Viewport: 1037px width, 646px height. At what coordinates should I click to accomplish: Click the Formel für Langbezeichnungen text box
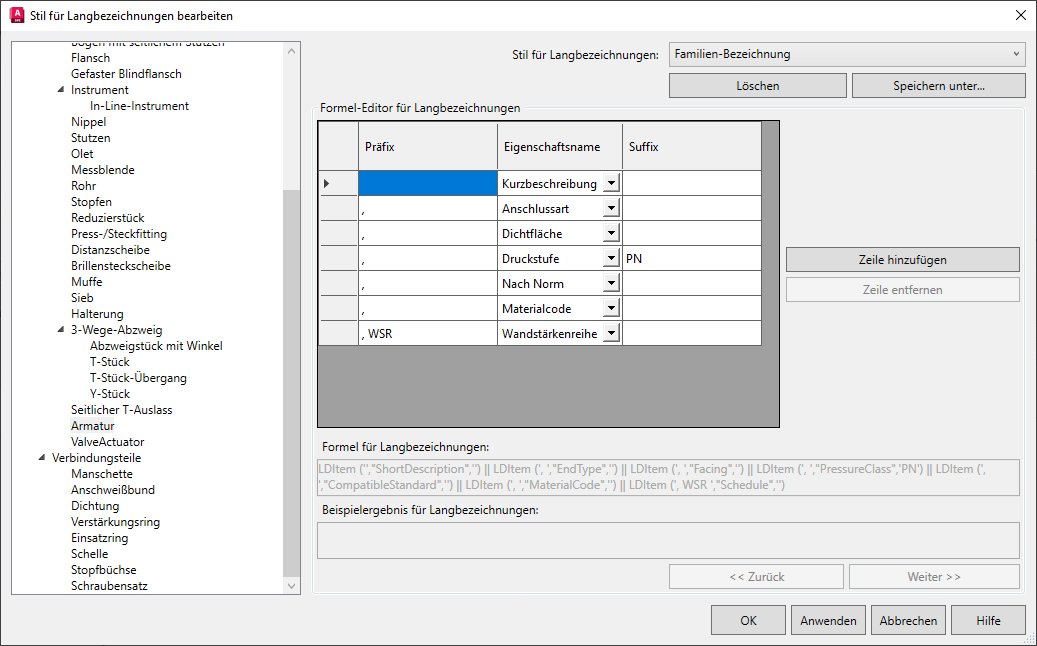click(x=668, y=477)
